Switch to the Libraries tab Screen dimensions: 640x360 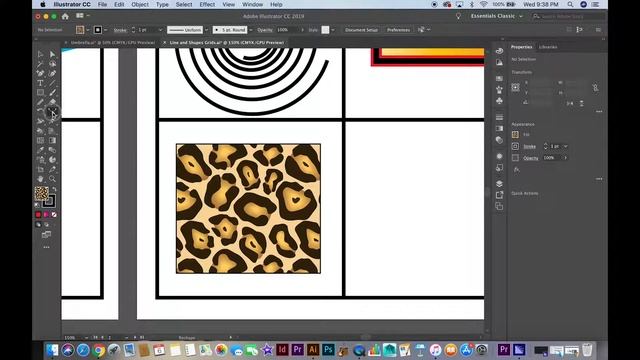[x=548, y=47]
